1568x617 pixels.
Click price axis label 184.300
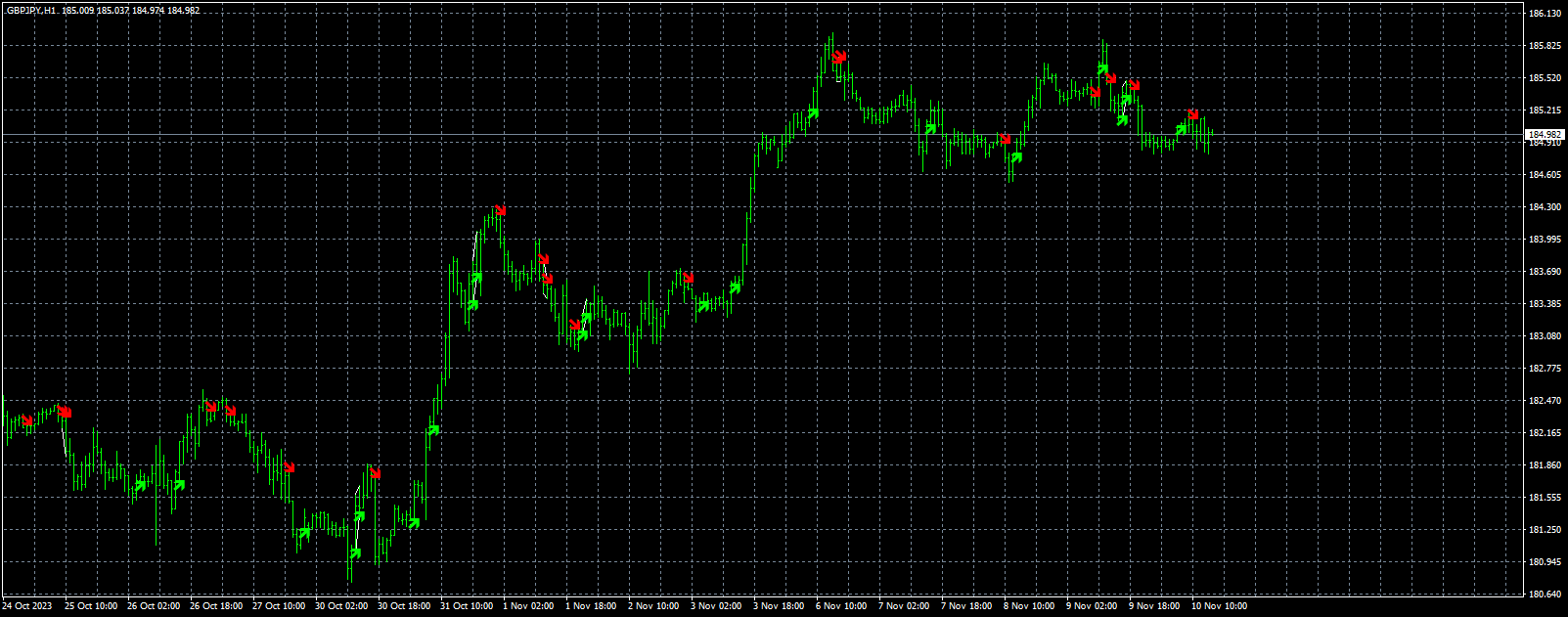click(x=1545, y=207)
